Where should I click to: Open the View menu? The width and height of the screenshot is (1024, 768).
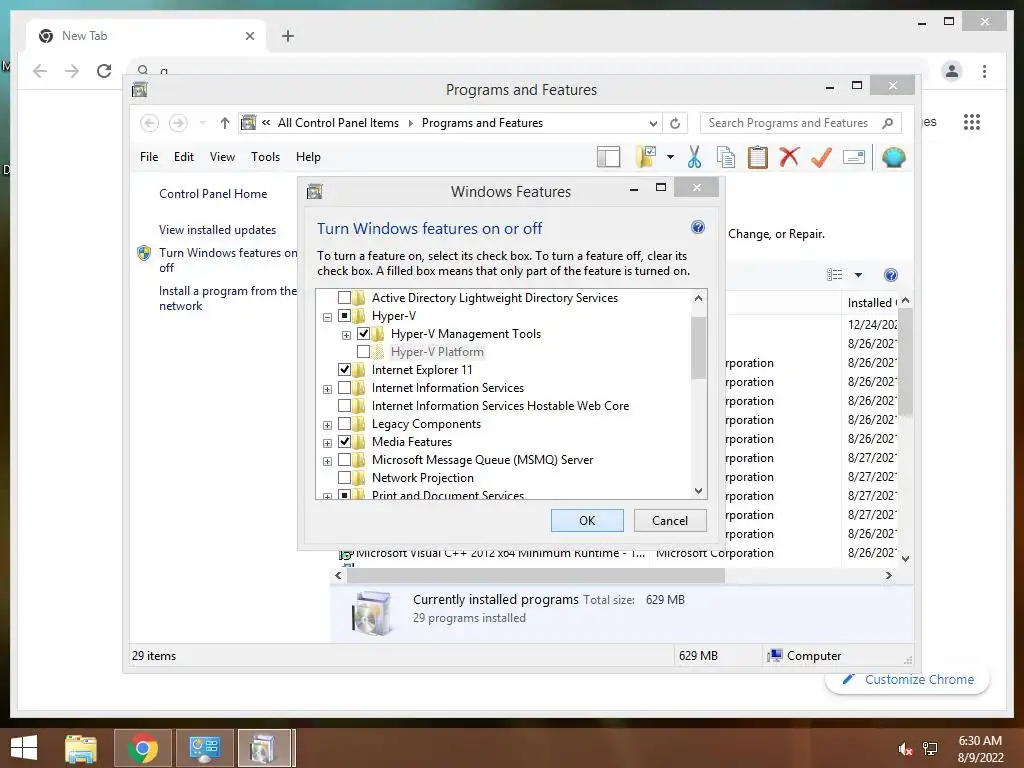click(x=222, y=157)
